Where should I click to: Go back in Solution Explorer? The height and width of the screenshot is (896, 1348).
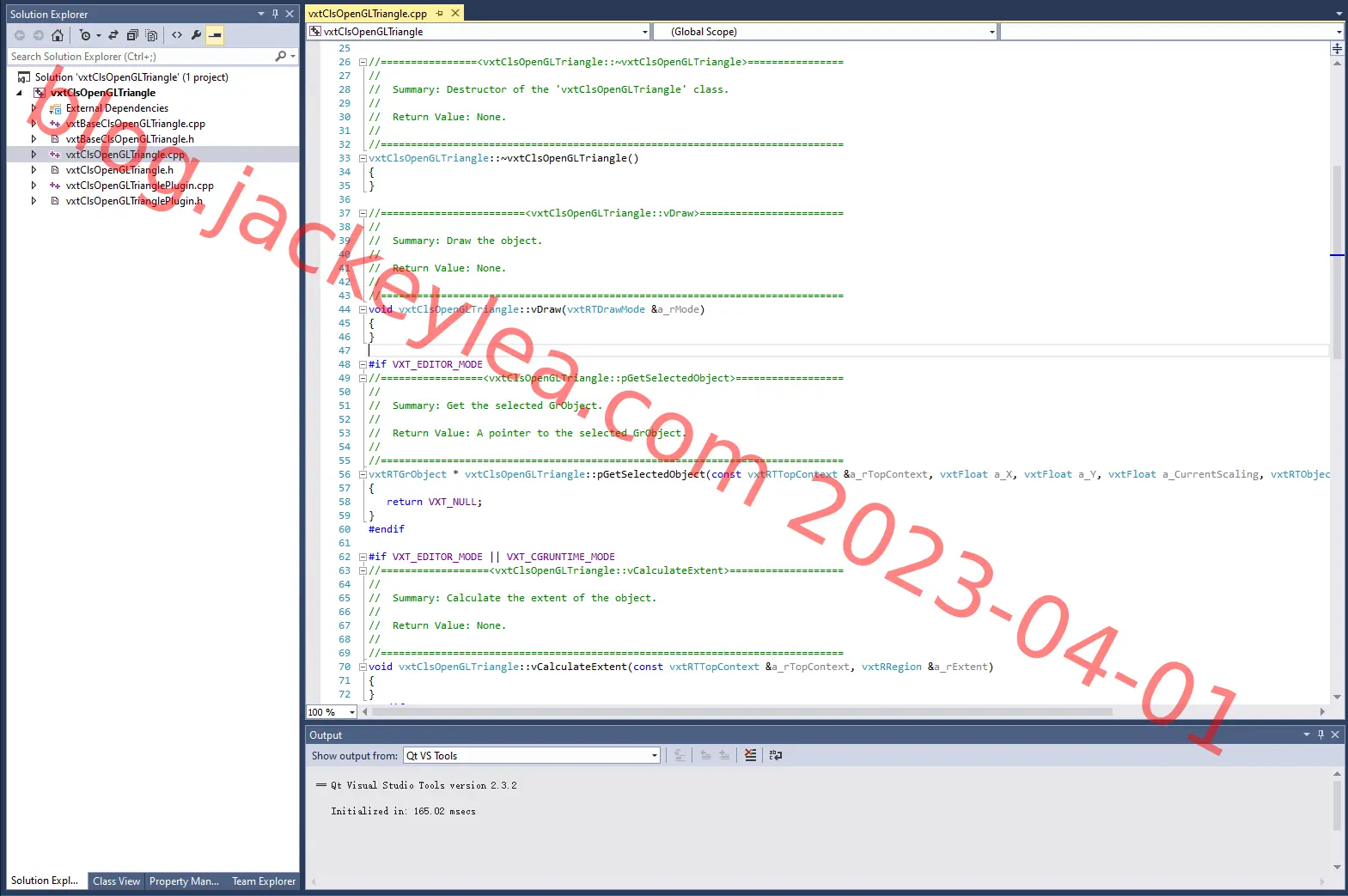(20, 35)
